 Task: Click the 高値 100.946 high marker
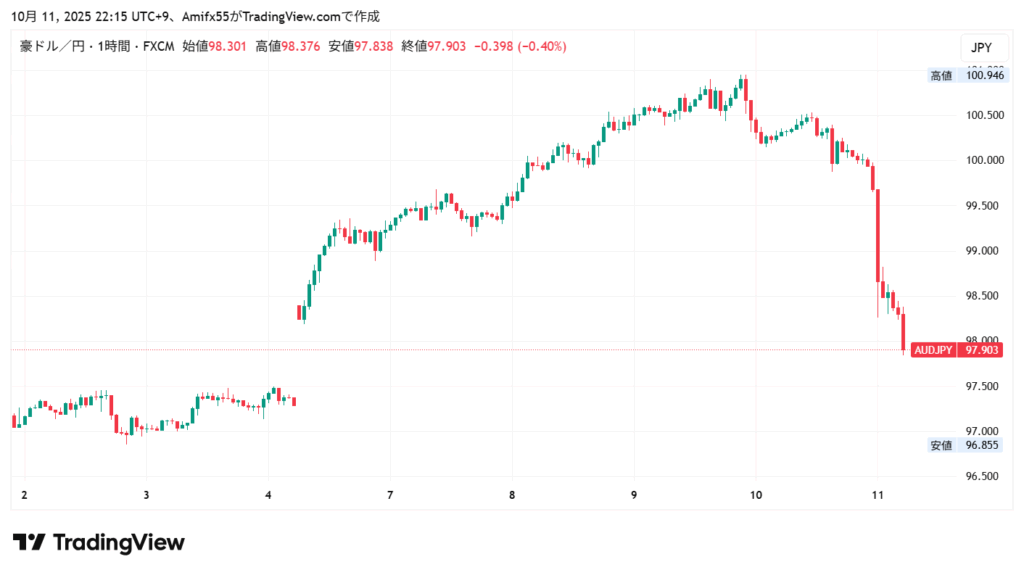[965, 75]
